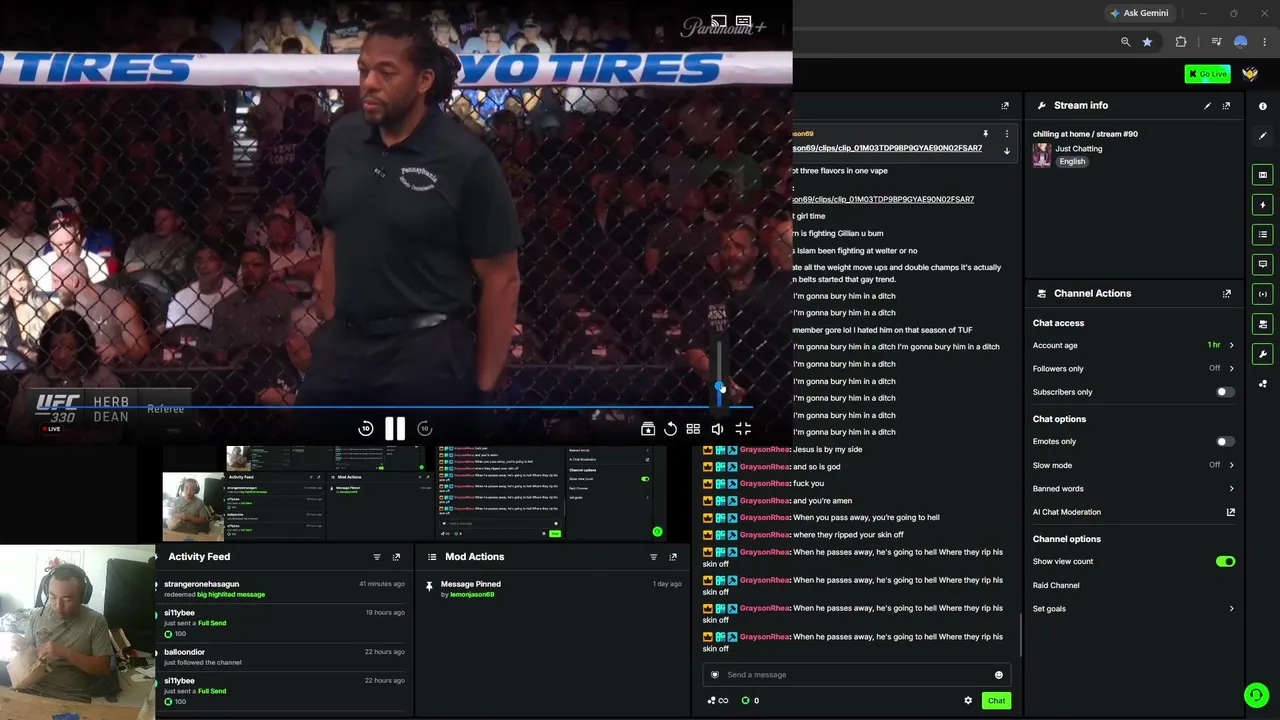Toggle the wrench sidebar icon
Image resolution: width=1280 pixels, height=720 pixels.
(1263, 354)
